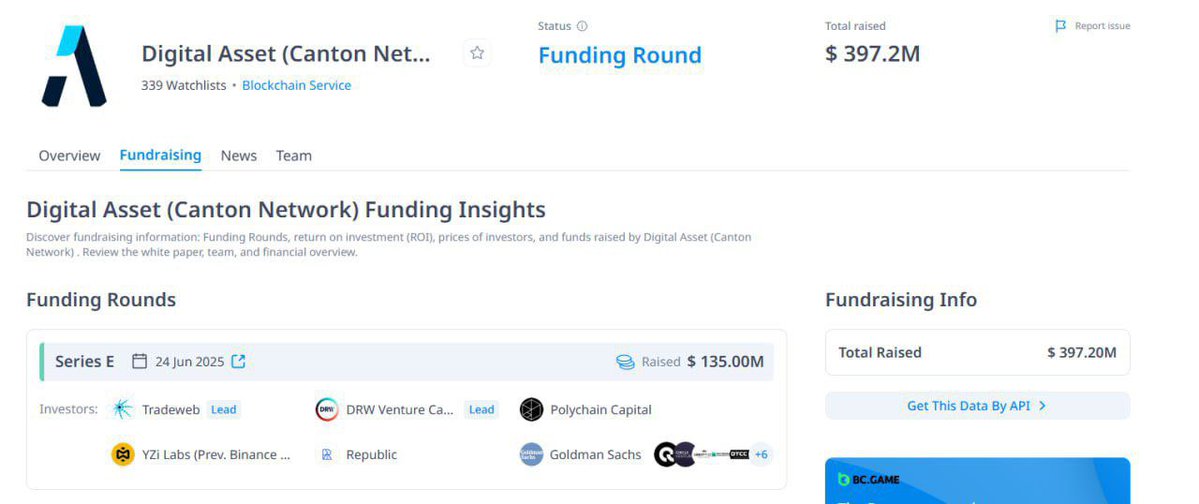Click the Tradeweb investor logo
Viewport: 1199px width, 504px height.
122,409
